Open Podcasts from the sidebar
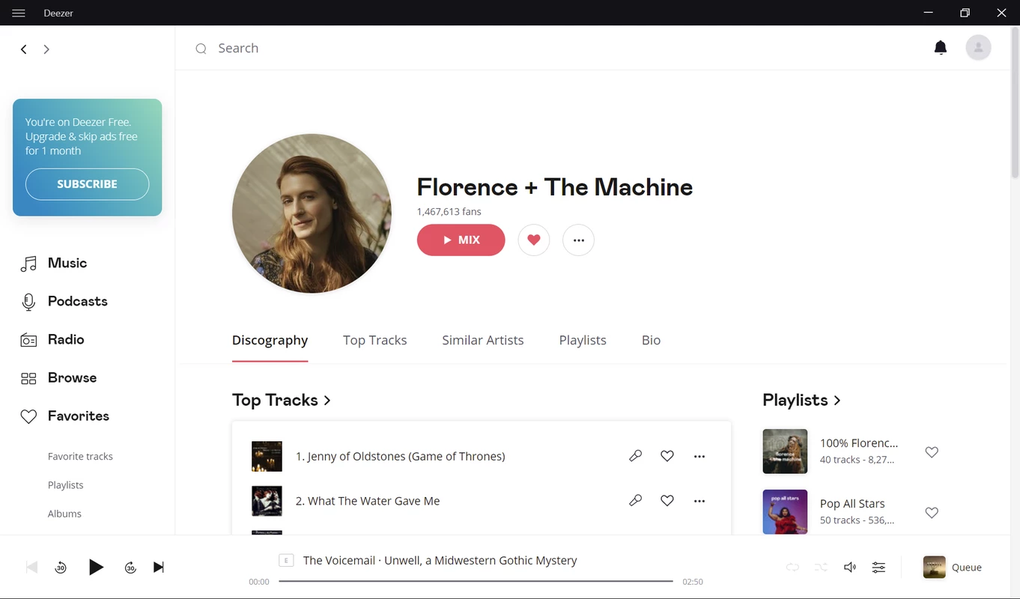 (x=76, y=300)
